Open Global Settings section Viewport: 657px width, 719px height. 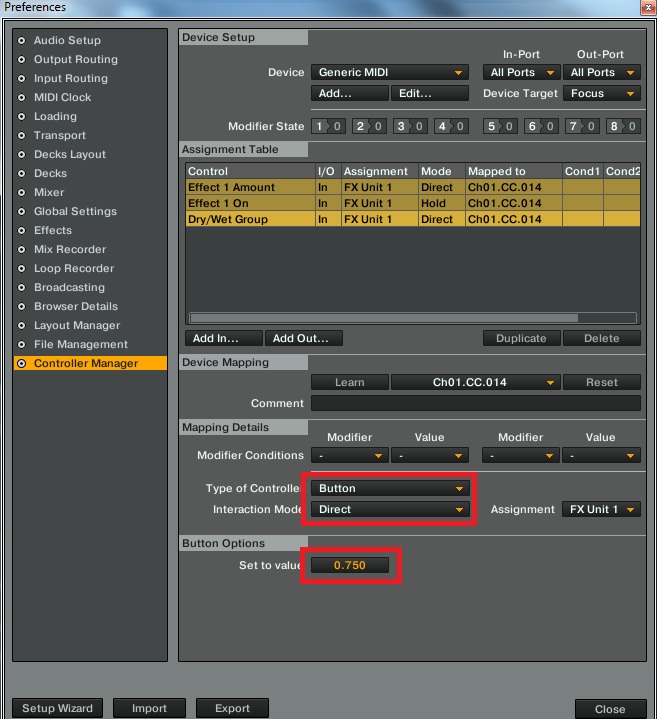(x=75, y=211)
